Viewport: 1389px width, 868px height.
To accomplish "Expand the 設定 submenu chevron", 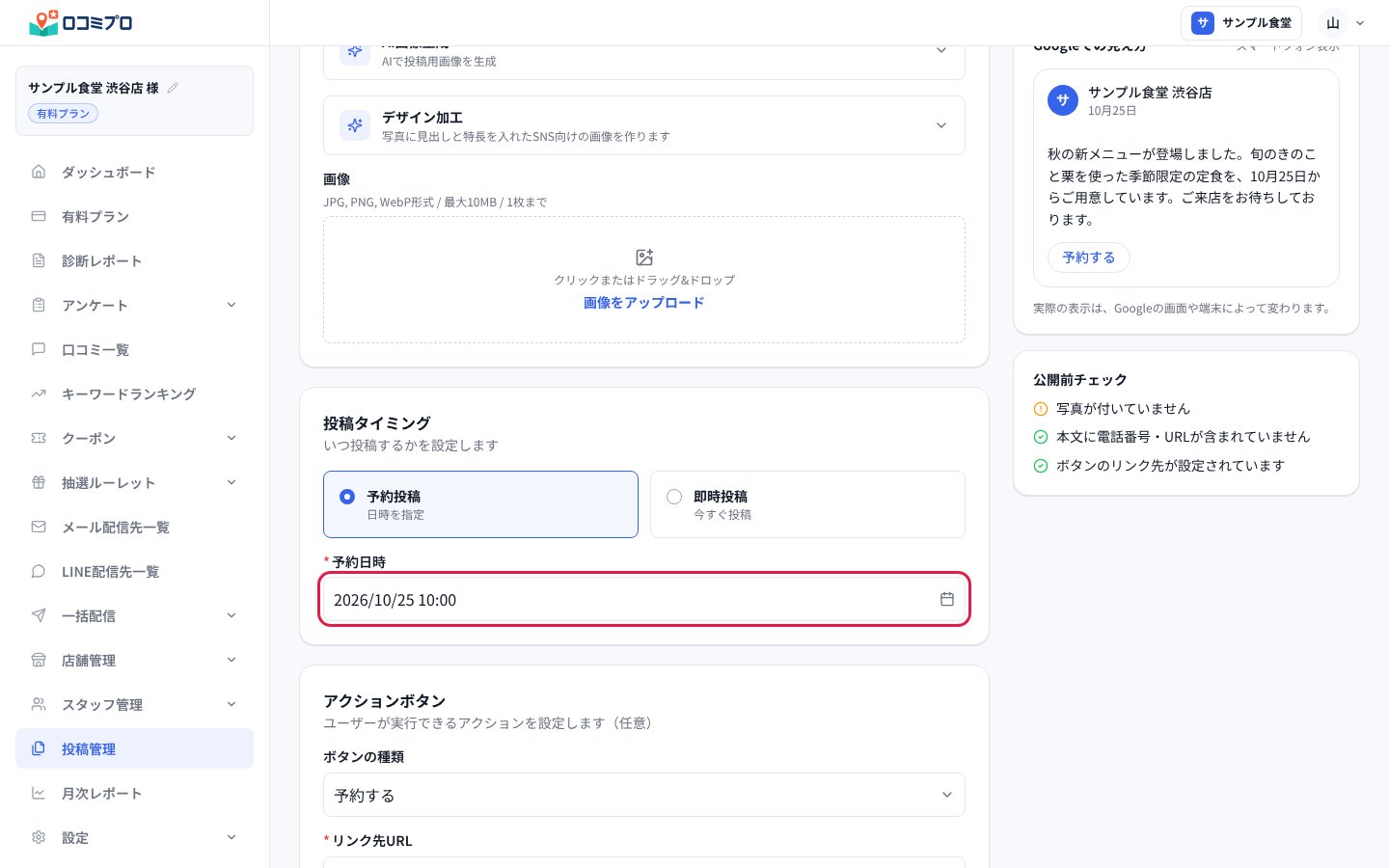I will pyautogui.click(x=231, y=837).
